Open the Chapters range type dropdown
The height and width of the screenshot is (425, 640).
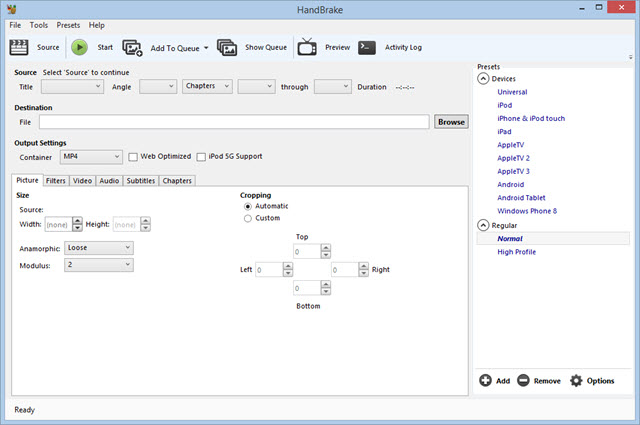[x=207, y=86]
